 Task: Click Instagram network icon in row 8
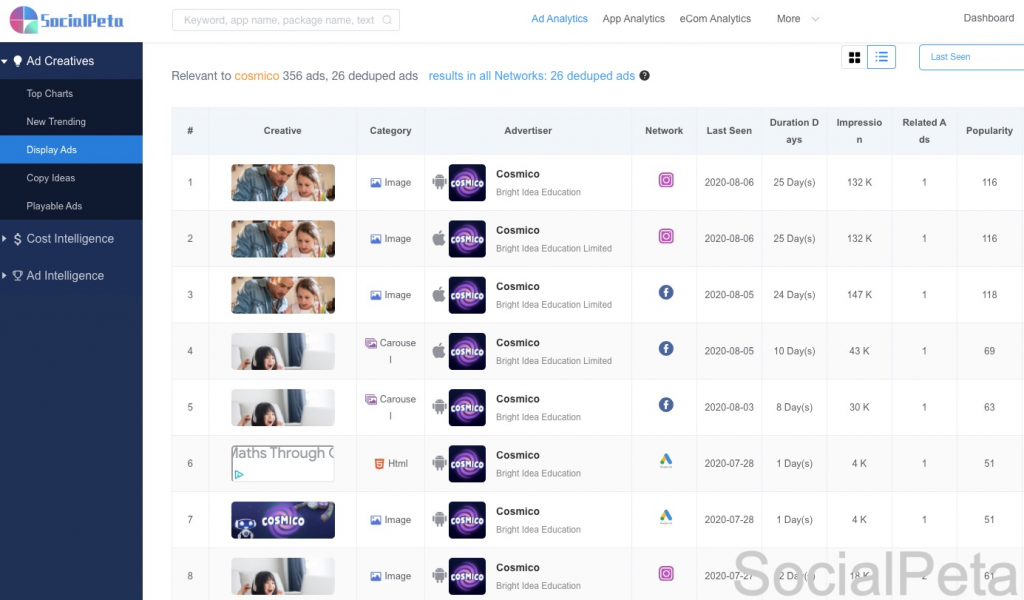(x=665, y=574)
